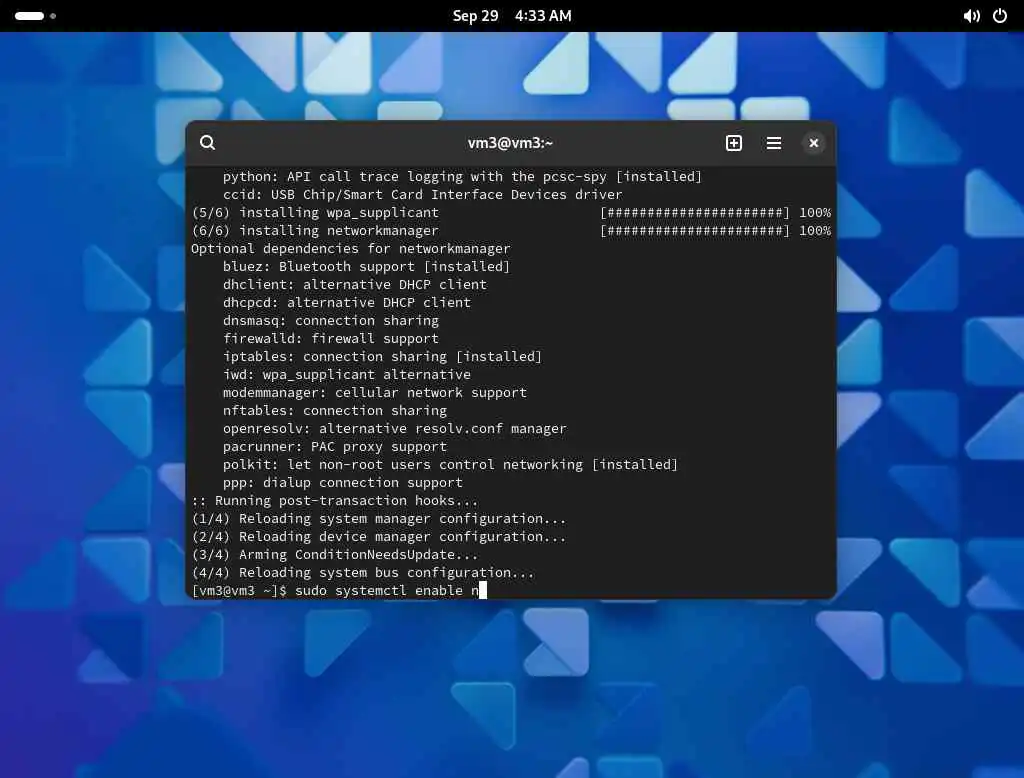Screen dimensions: 1024x778
Task: Click the "iptables: connection sharing [installed]" line
Action: (x=382, y=356)
